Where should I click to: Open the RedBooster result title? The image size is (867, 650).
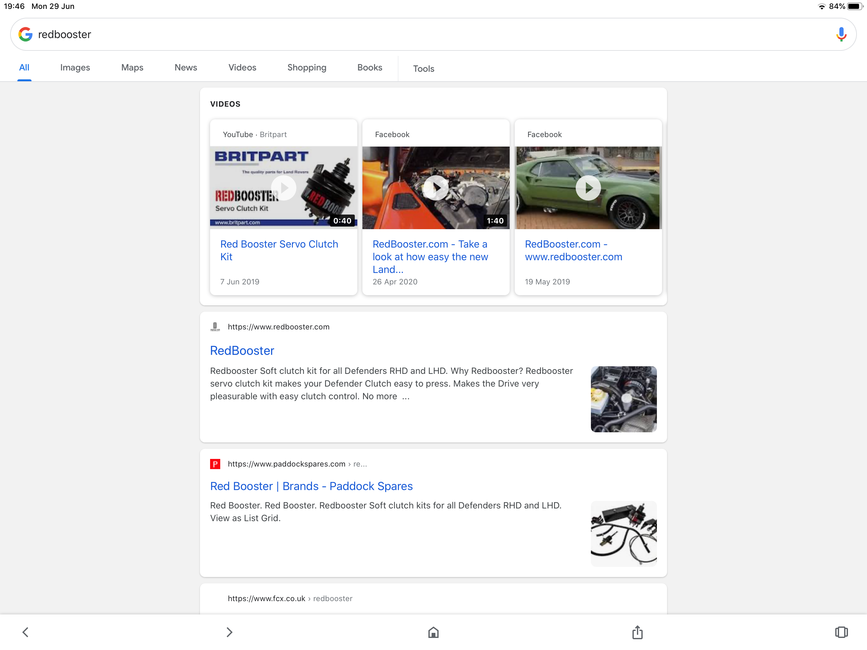[242, 350]
